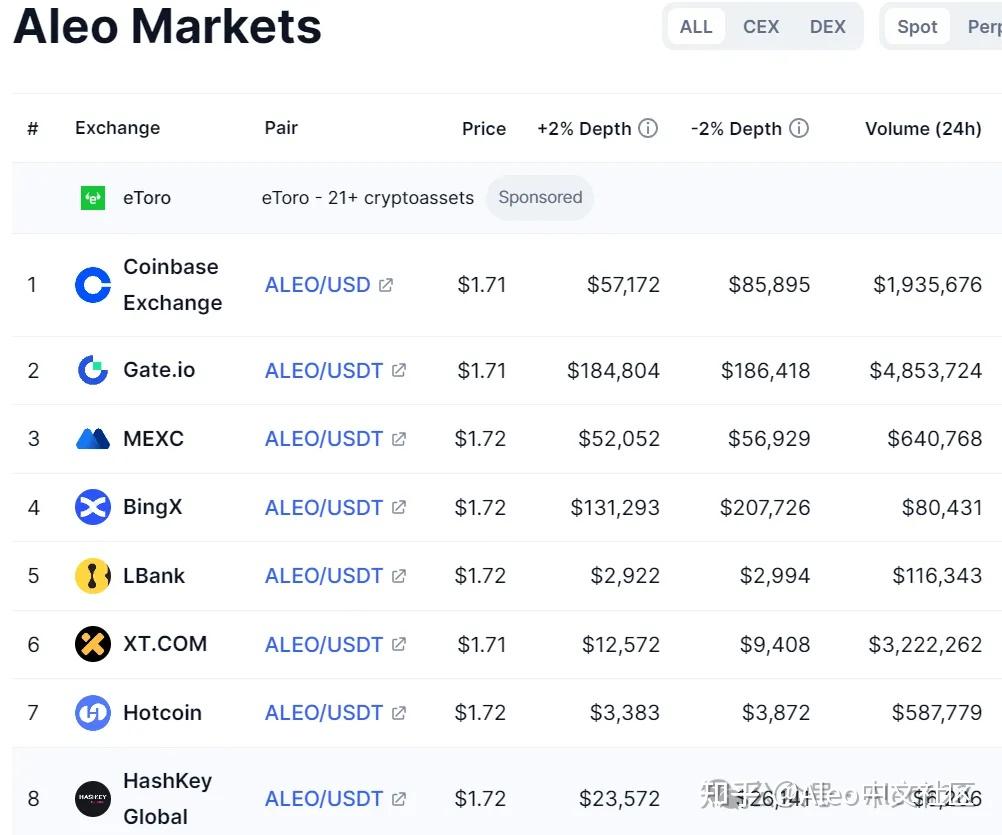This screenshot has width=1002, height=835.
Task: Click the MEXC exchange logo
Action: click(92, 438)
